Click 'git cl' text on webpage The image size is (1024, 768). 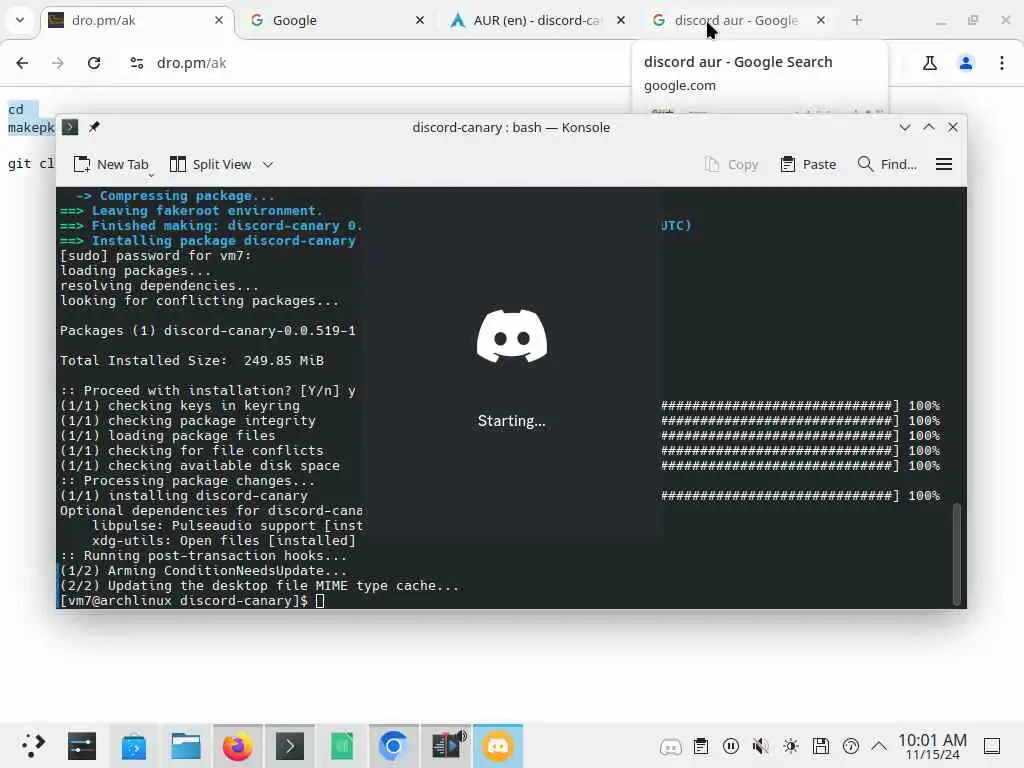point(31,163)
